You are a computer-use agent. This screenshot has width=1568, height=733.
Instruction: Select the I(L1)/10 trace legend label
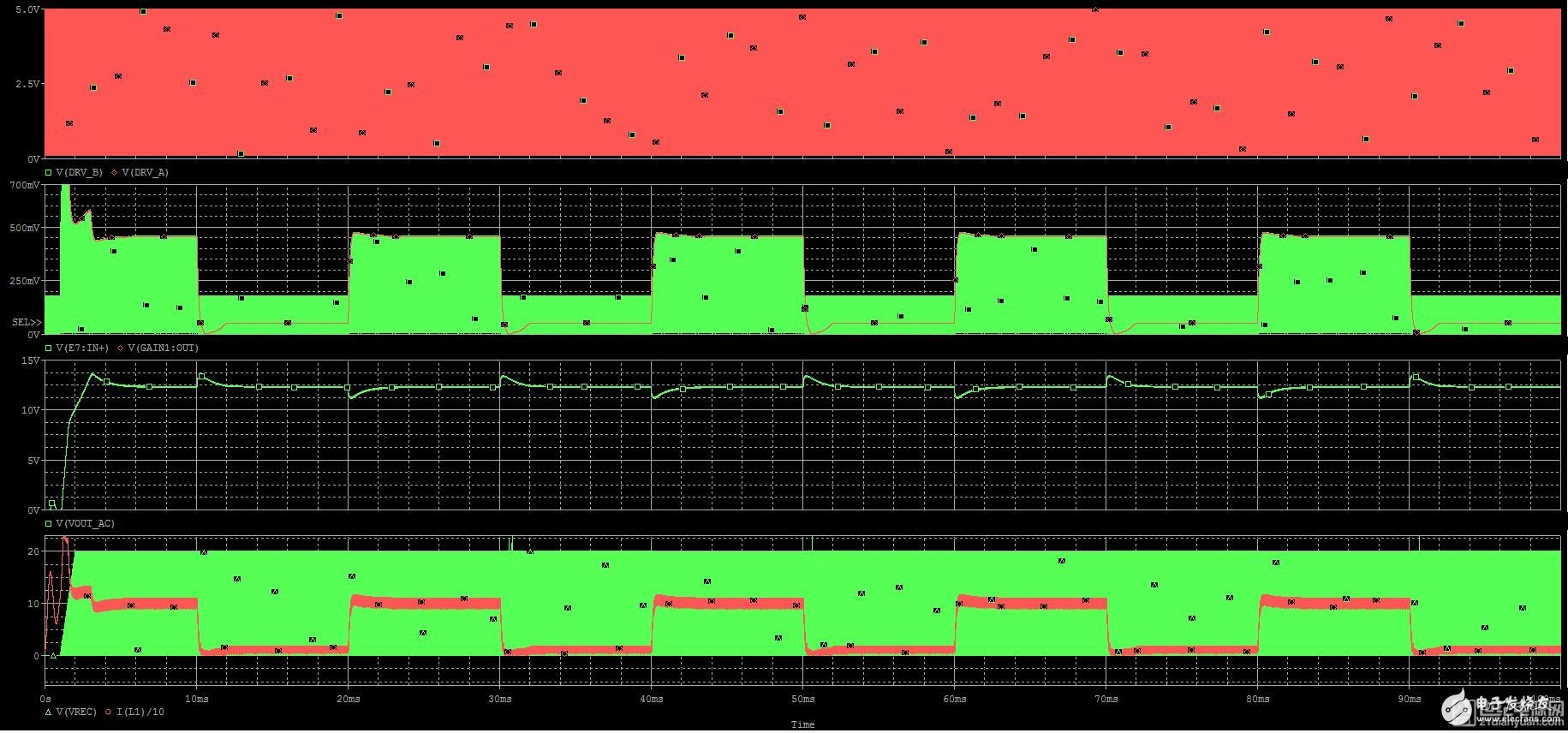(140, 712)
